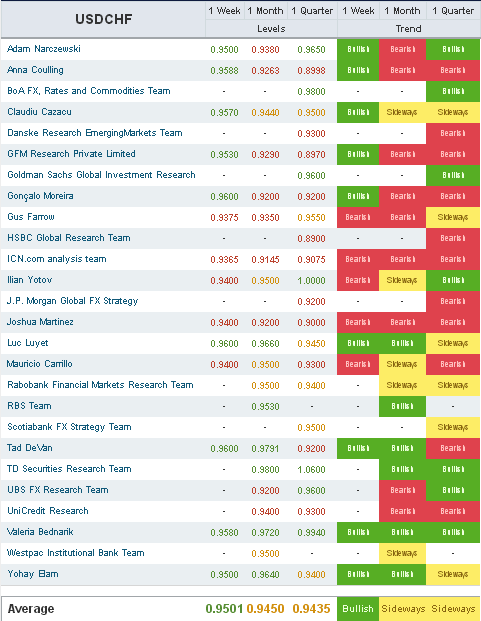Viewport: 481px width, 621px height.
Task: Click Adam Narczewski's 1 Month Bearish trend cell
Action: click(x=402, y=49)
